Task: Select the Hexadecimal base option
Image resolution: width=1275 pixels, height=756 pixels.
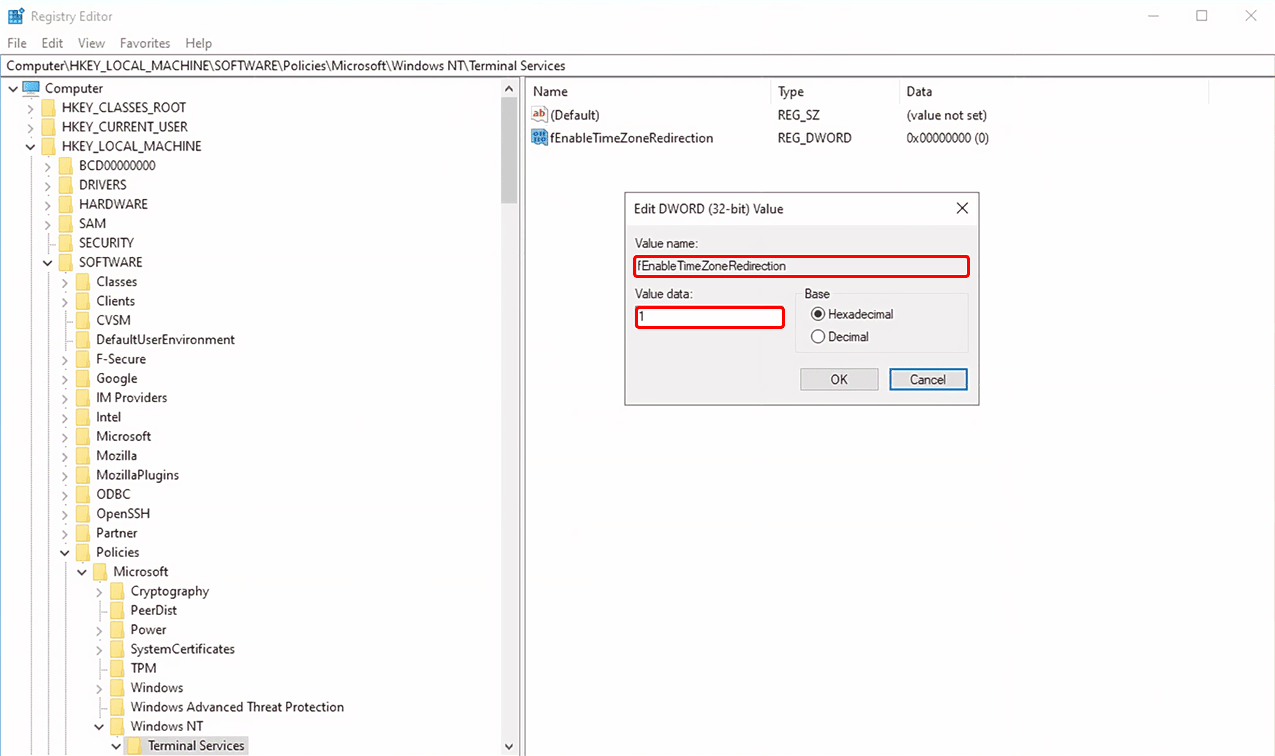Action: (x=818, y=314)
